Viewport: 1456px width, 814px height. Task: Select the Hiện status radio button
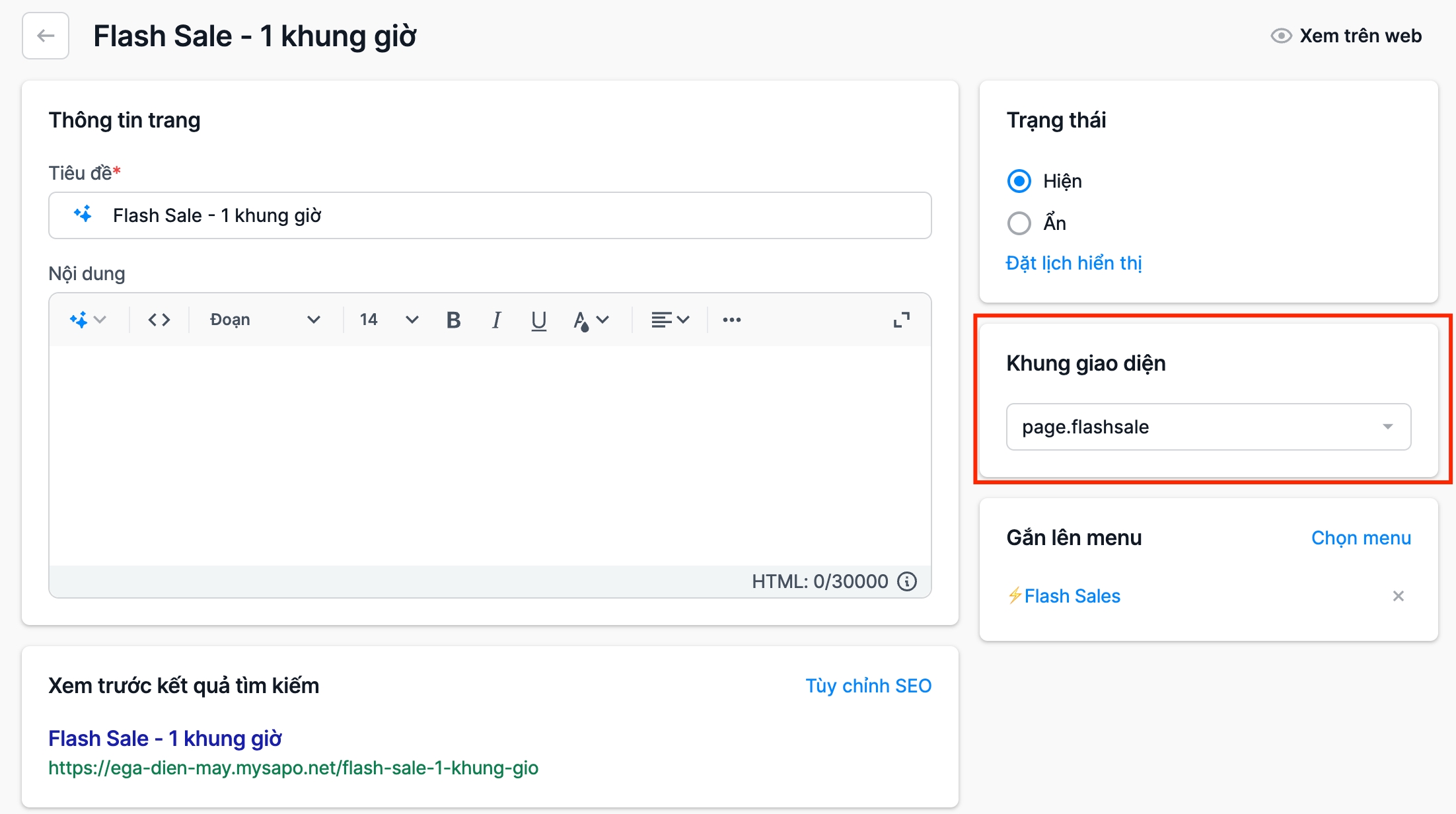click(x=1019, y=181)
